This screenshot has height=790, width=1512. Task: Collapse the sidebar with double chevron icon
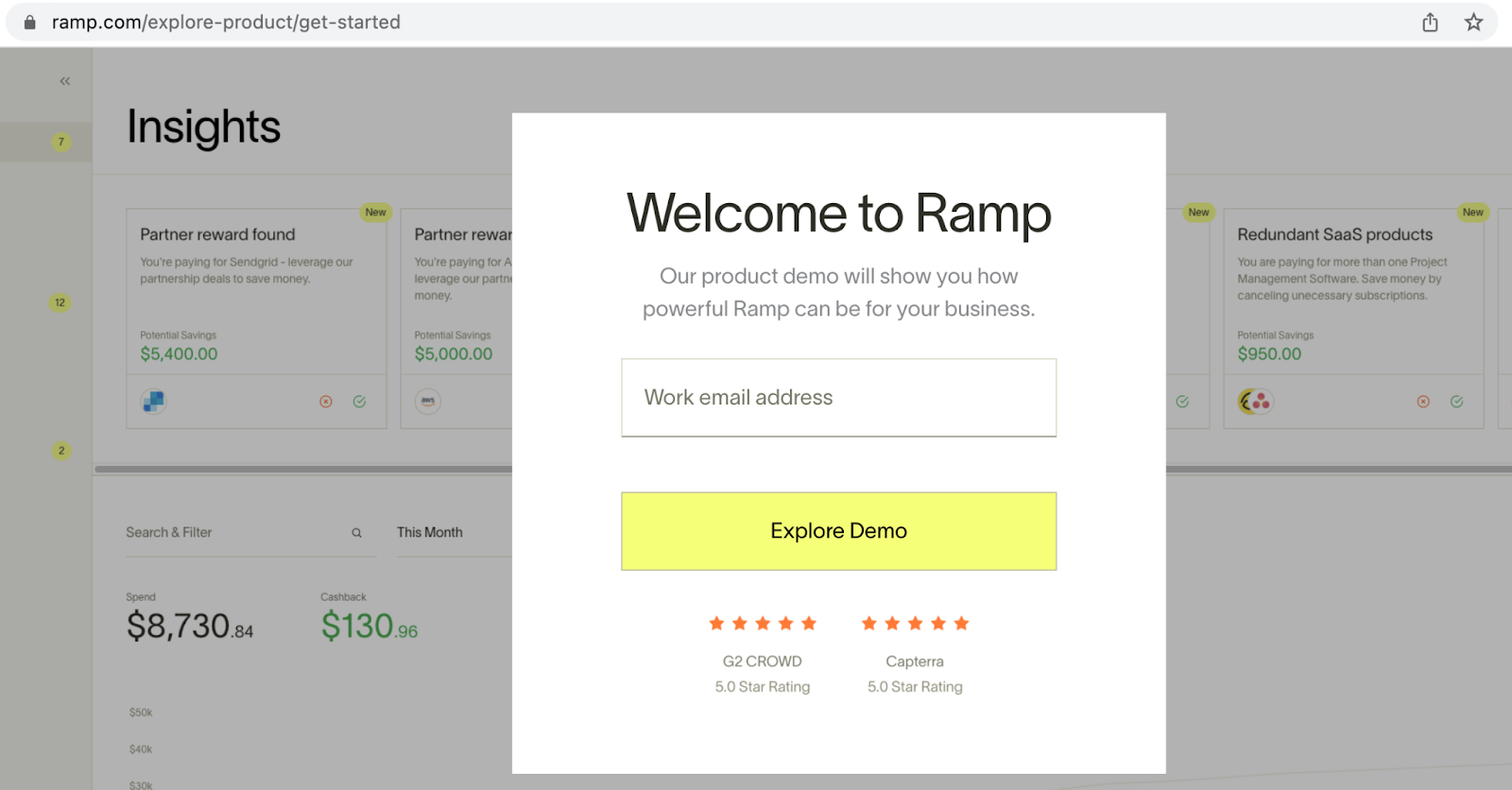point(65,81)
